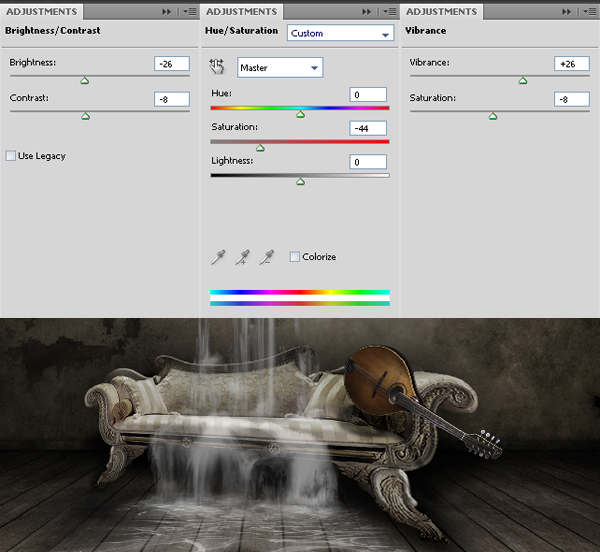Click the Vibrance value input box
This screenshot has height=552, width=600.
[571, 63]
